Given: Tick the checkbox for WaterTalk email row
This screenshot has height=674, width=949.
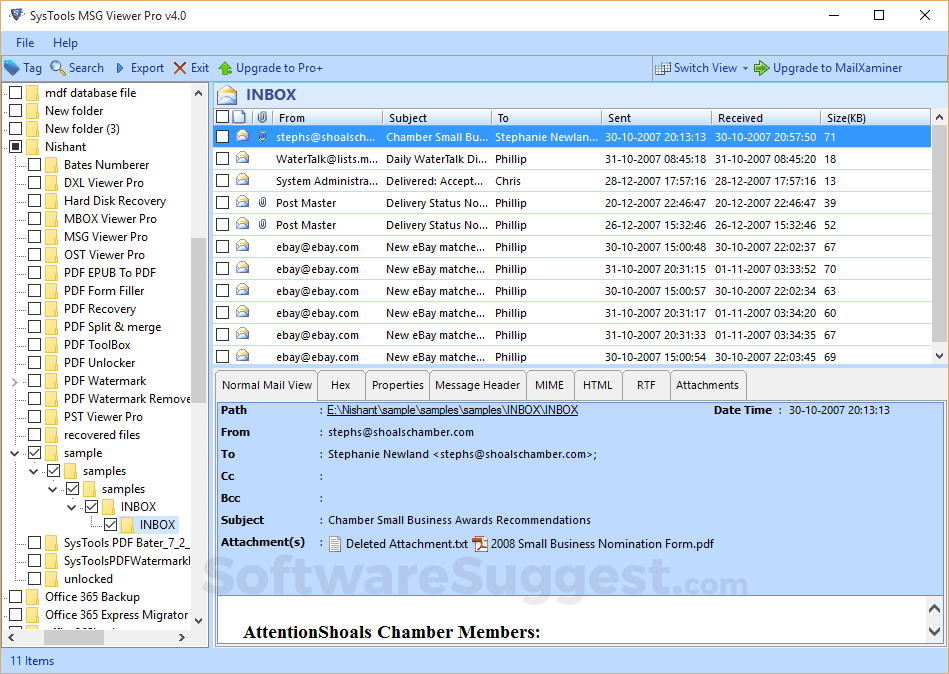Looking at the screenshot, I should coord(222,159).
